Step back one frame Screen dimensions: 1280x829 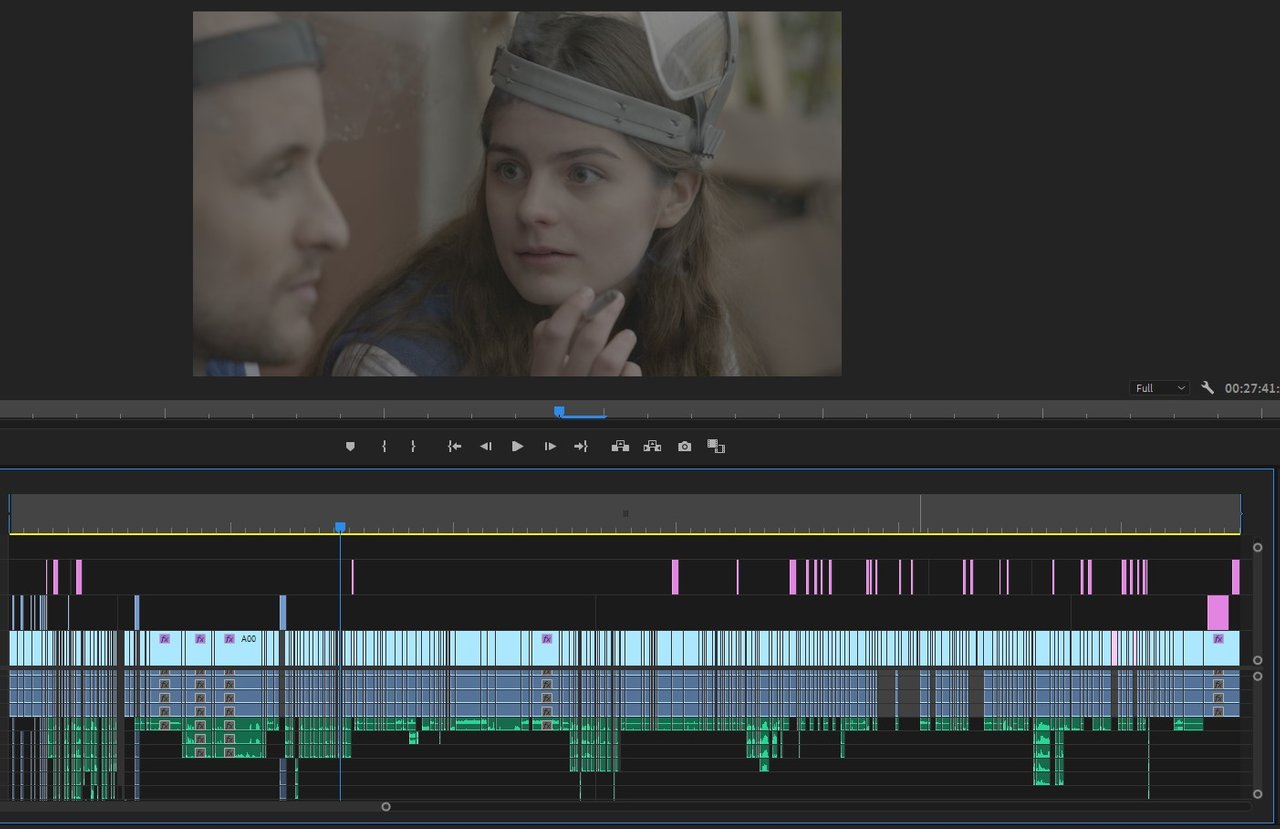coord(485,446)
